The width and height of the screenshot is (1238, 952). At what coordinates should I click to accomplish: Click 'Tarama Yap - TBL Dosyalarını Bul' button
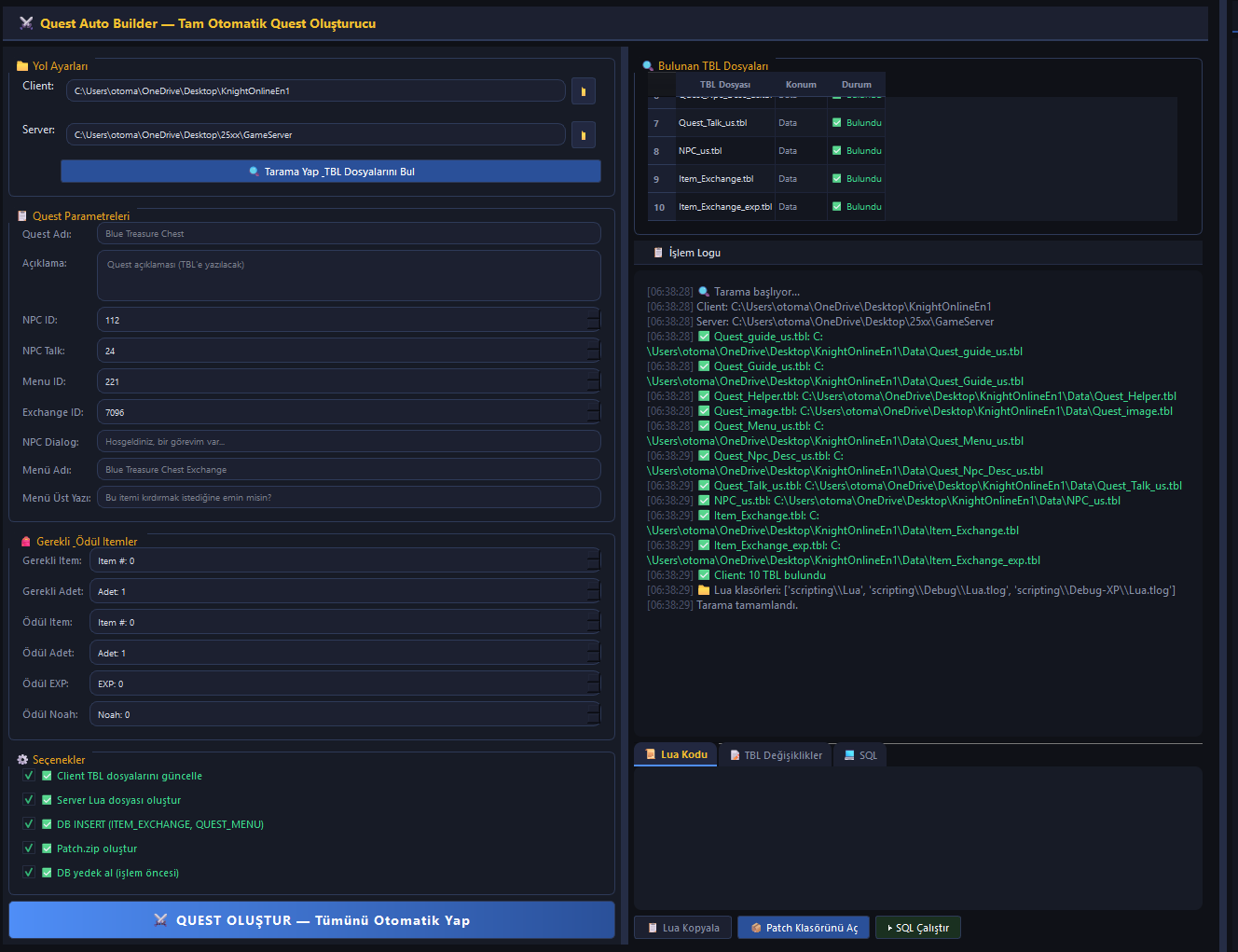(331, 172)
